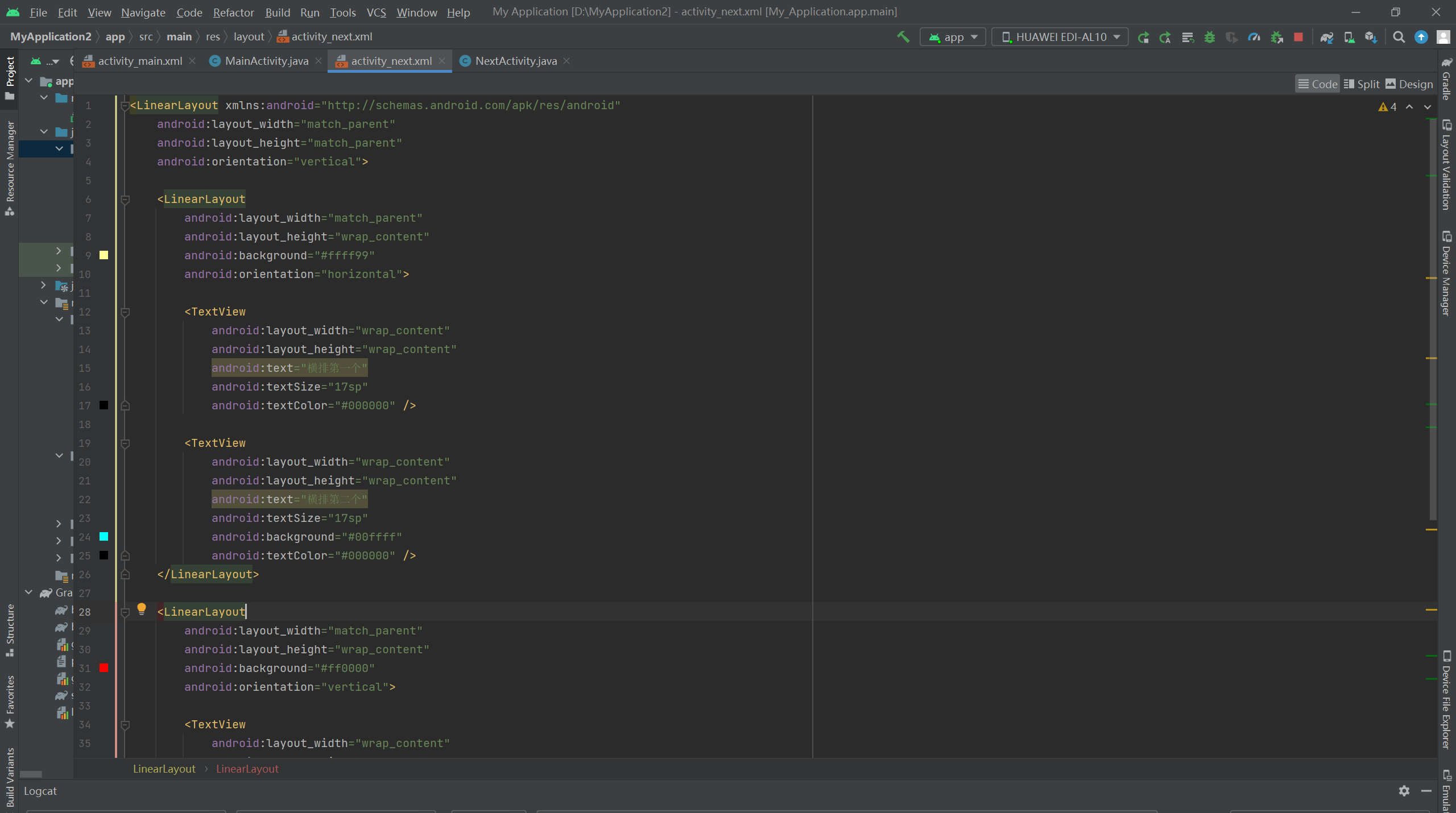The width and height of the screenshot is (1456, 813).
Task: Click the intention light bulb on line 28
Action: click(142, 609)
